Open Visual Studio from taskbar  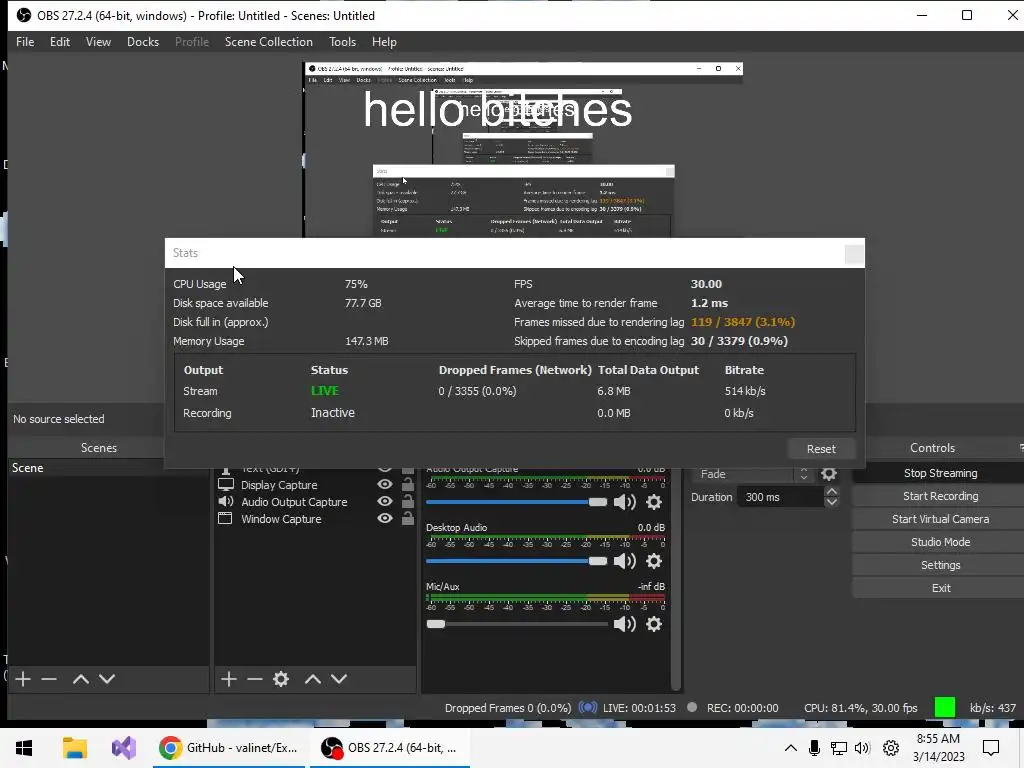click(x=123, y=748)
